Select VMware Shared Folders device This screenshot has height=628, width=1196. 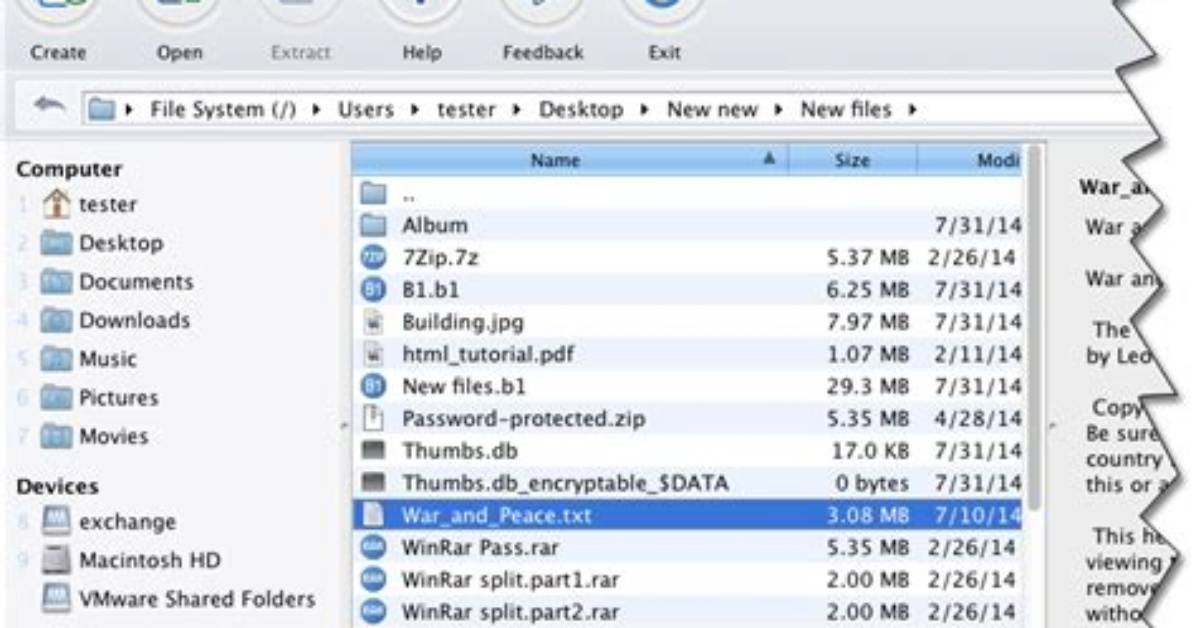178,599
